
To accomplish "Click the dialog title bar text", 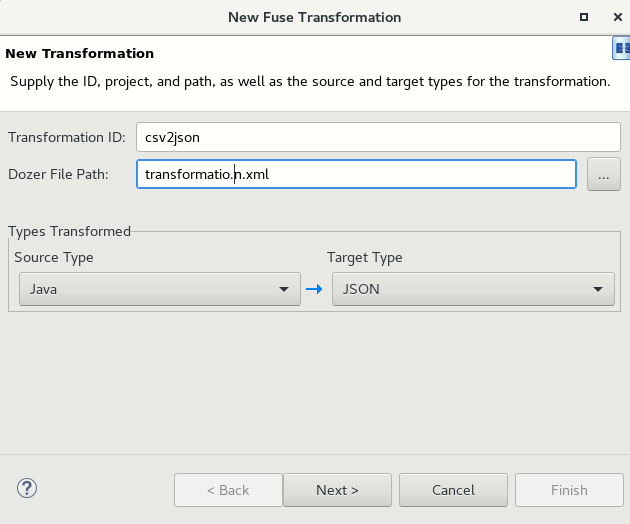I will pyautogui.click(x=314, y=17).
